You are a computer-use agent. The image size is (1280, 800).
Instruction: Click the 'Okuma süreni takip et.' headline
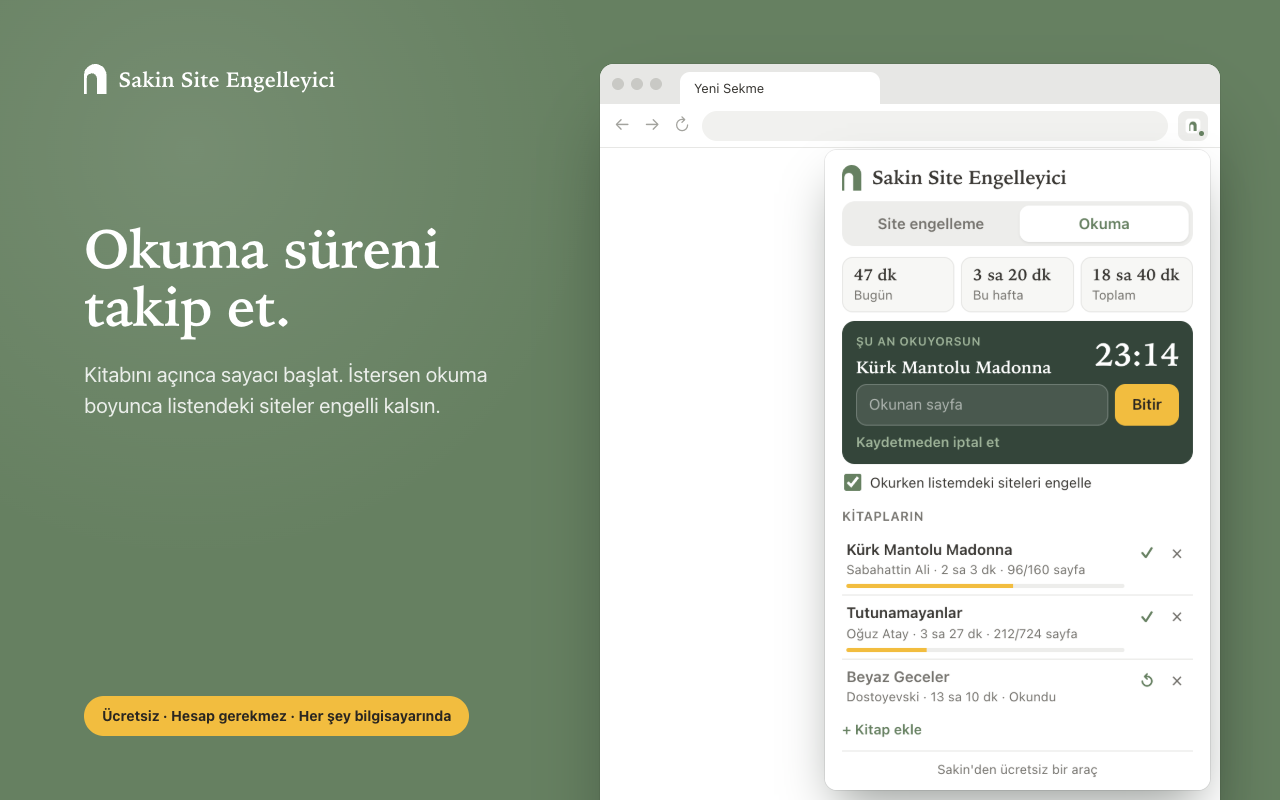262,279
